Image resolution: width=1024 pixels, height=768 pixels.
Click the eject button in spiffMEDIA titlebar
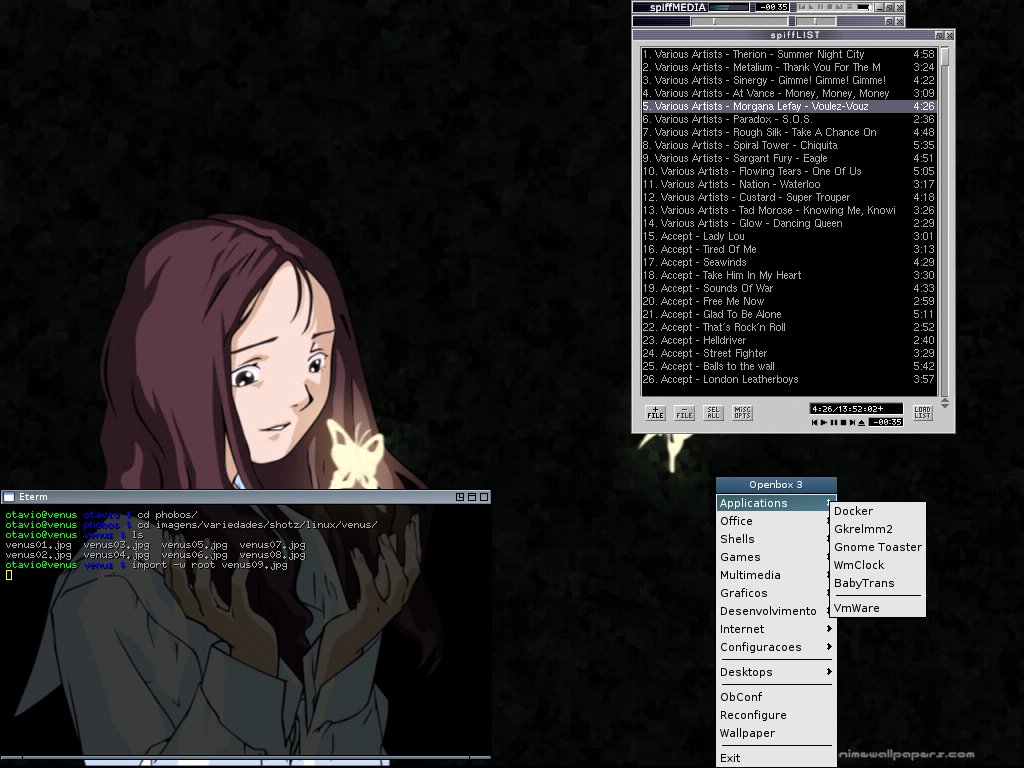(848, 7)
